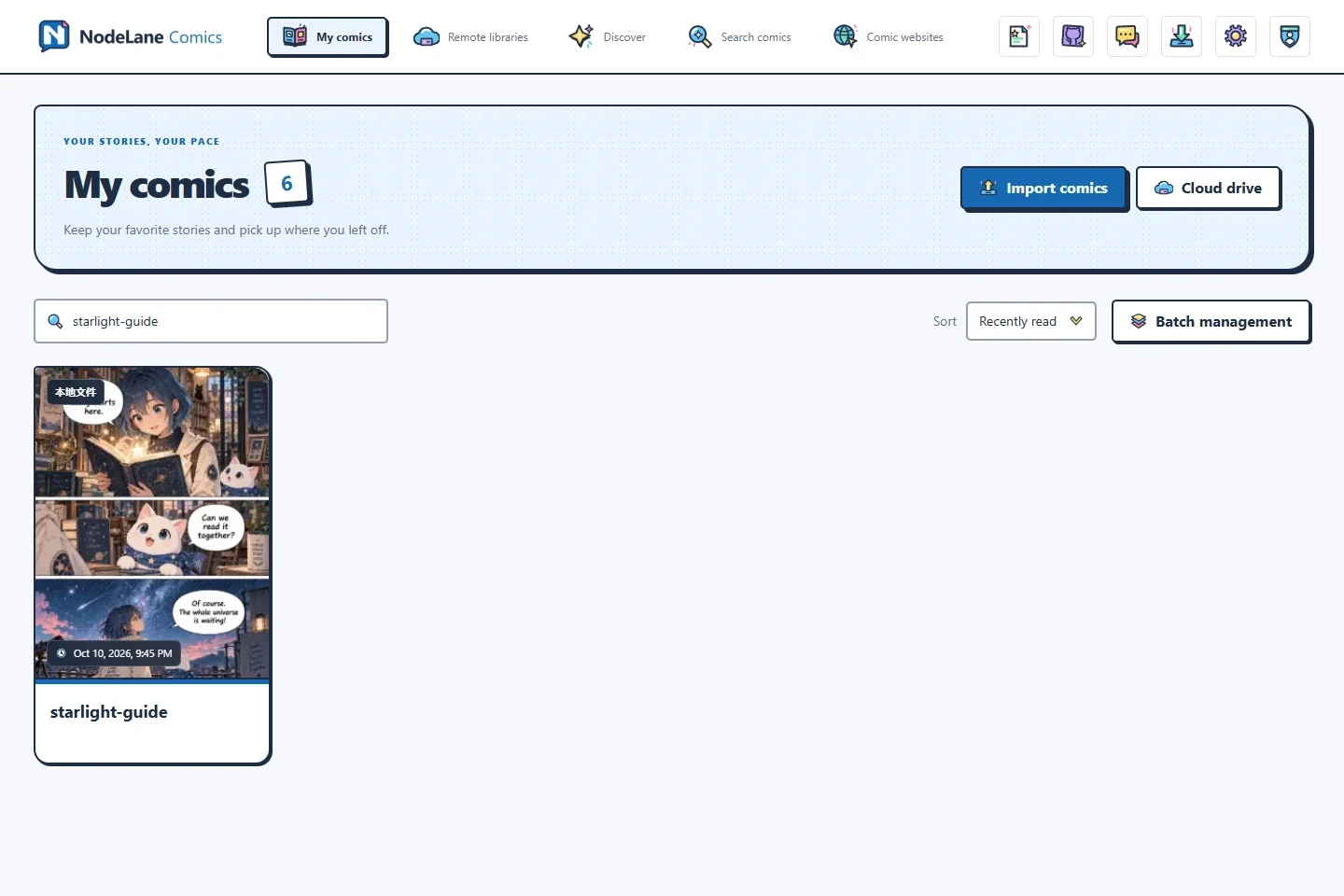Click the 本地文件 badge on the cover
This screenshot has height=896, width=1344.
pos(76,392)
